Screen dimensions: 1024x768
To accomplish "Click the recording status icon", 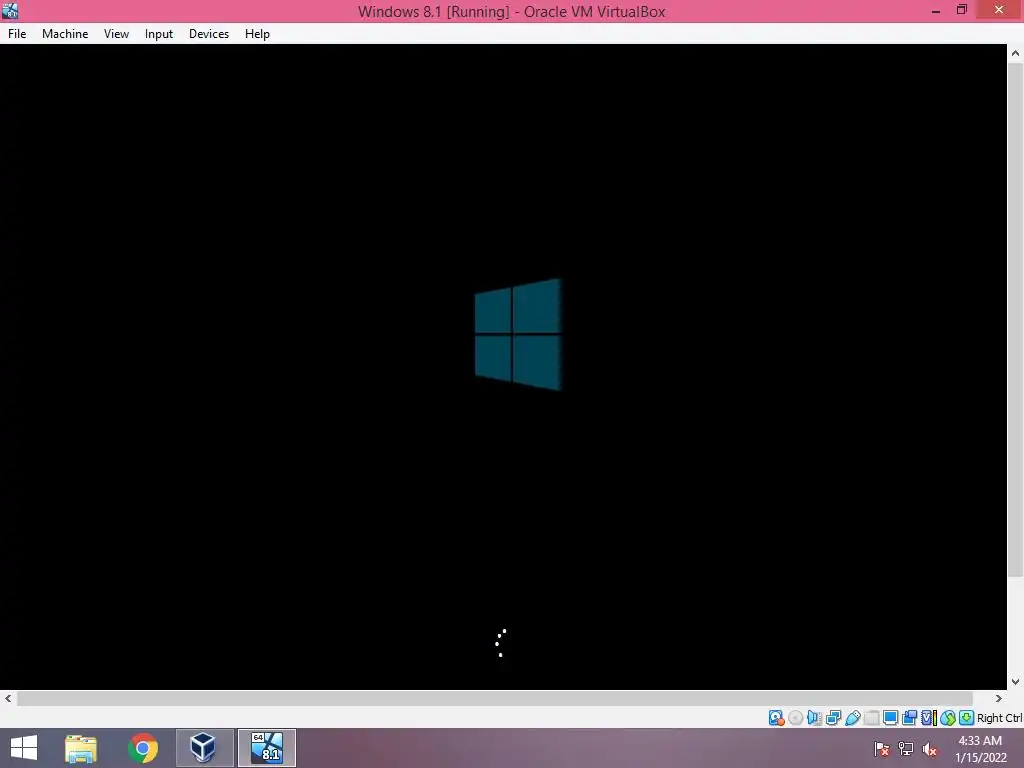I will tap(909, 718).
